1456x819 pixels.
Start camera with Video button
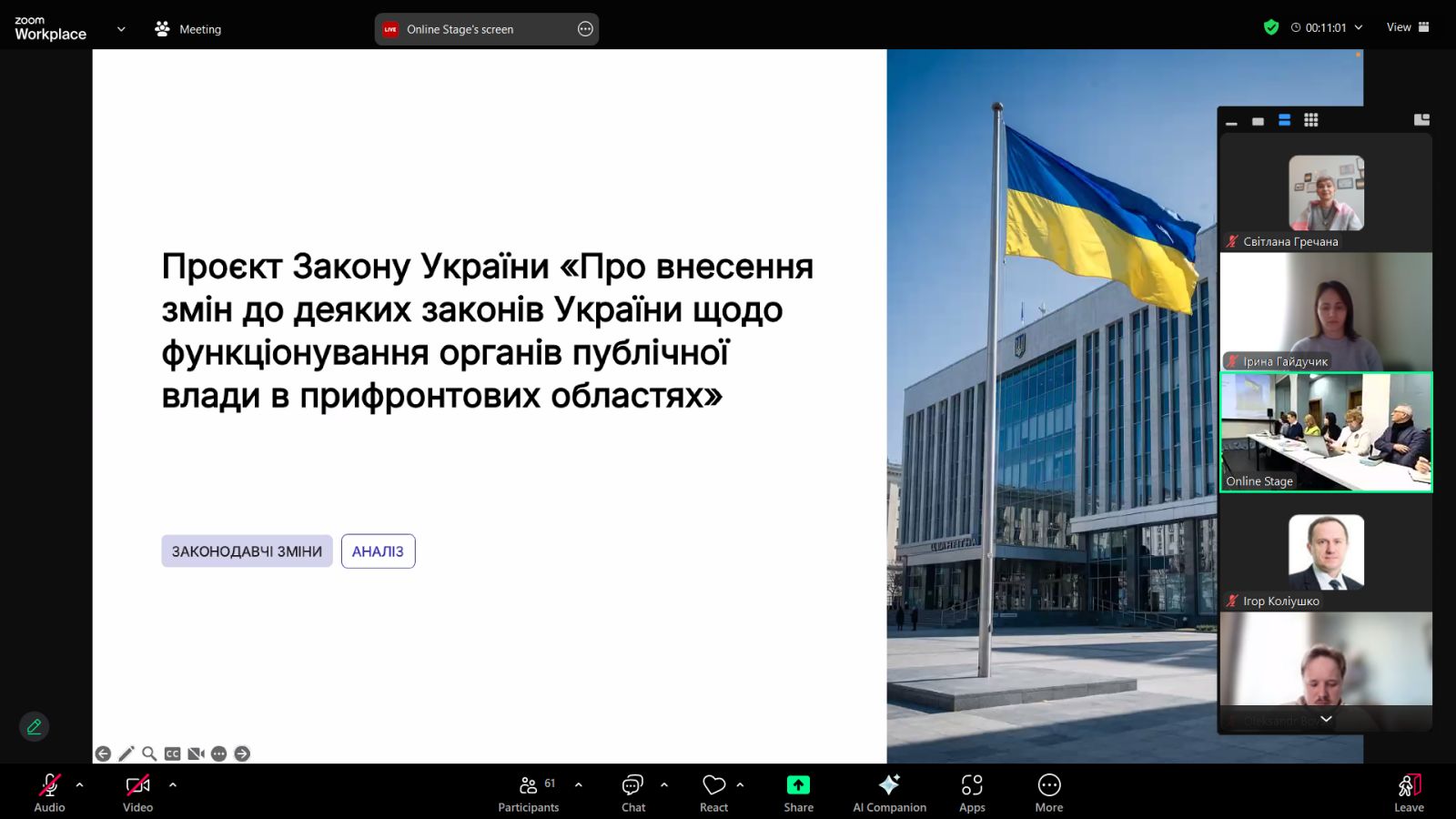pos(137,793)
